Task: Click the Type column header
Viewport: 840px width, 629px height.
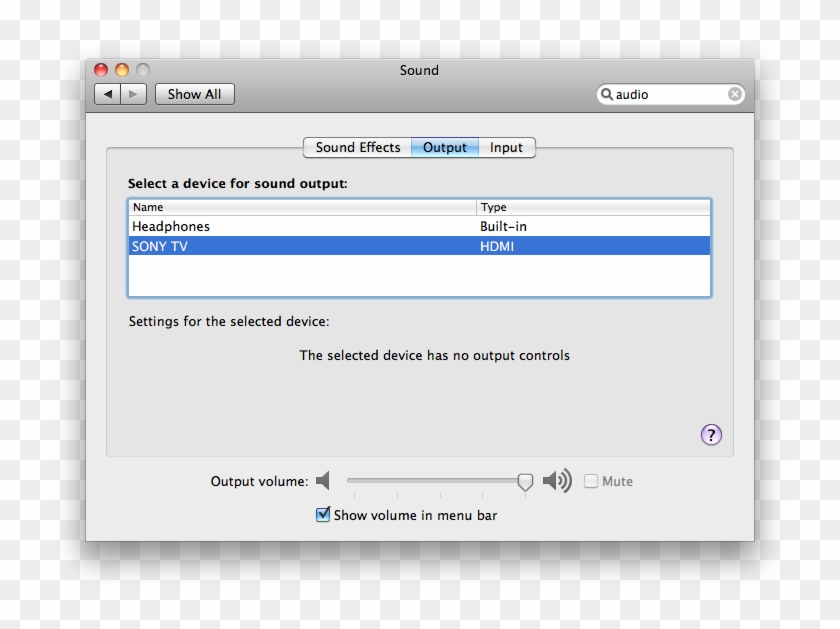Action: pyautogui.click(x=594, y=207)
